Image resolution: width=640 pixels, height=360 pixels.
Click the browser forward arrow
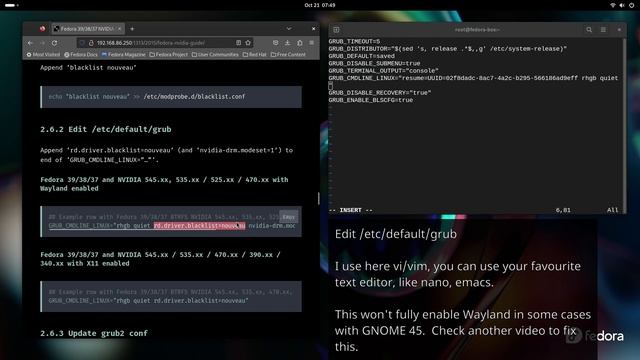click(42, 43)
